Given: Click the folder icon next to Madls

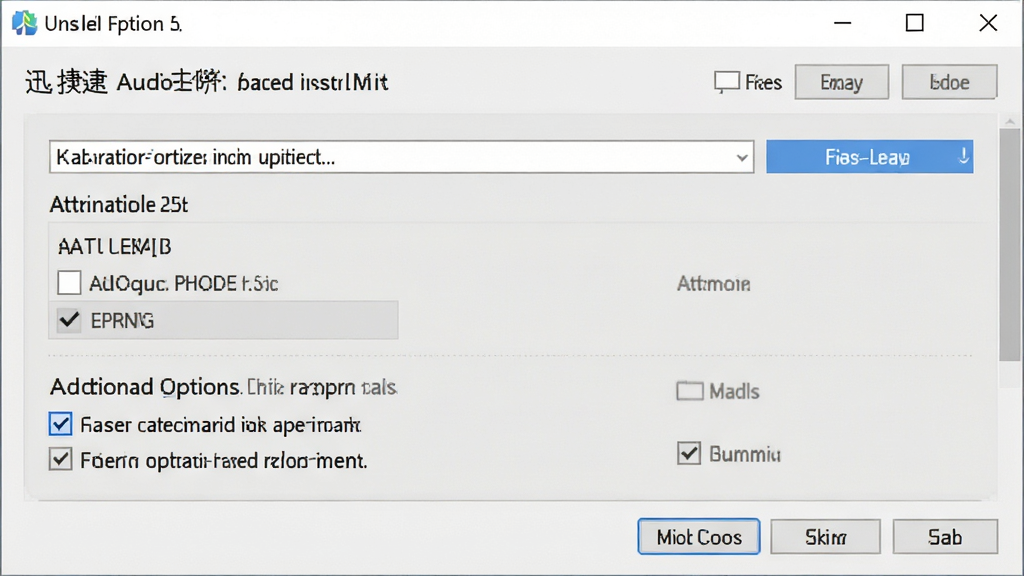Looking at the screenshot, I should coord(689,391).
